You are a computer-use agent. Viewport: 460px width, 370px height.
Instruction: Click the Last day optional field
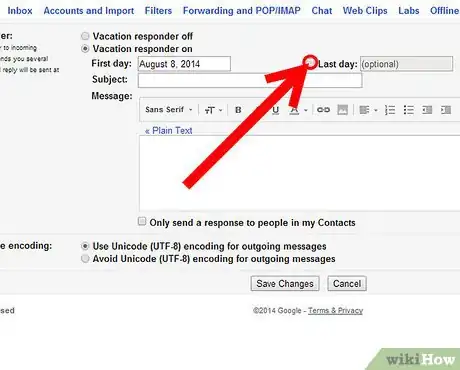point(406,64)
